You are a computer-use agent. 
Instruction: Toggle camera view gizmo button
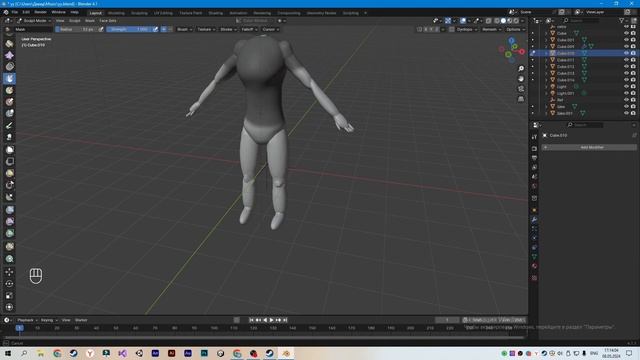[x=521, y=89]
